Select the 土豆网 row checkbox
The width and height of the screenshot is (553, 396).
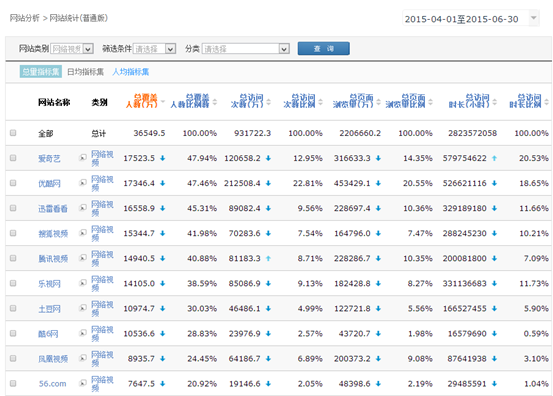point(13,308)
